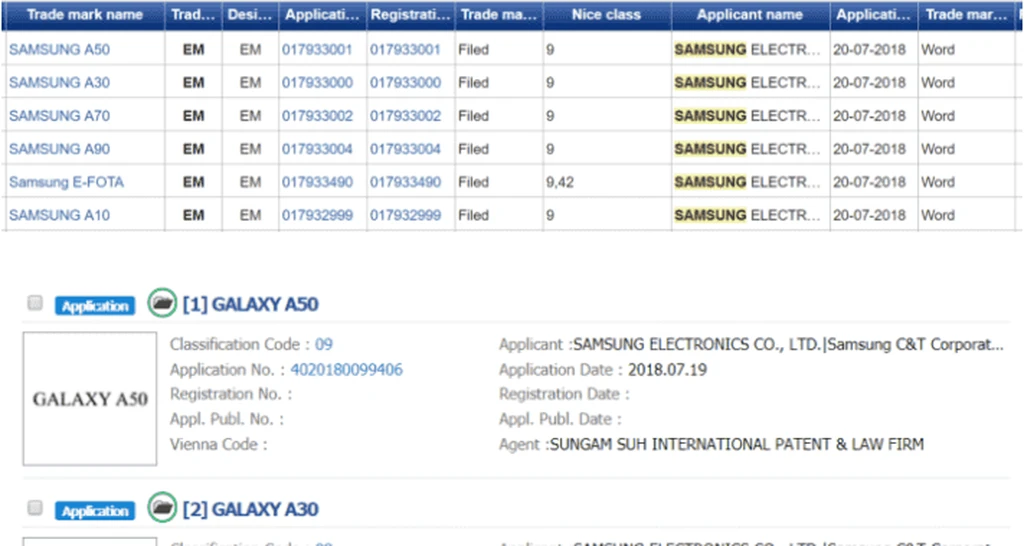Open Samsung E-FOTA trade mark link
The height and width of the screenshot is (546, 1024).
(67, 182)
